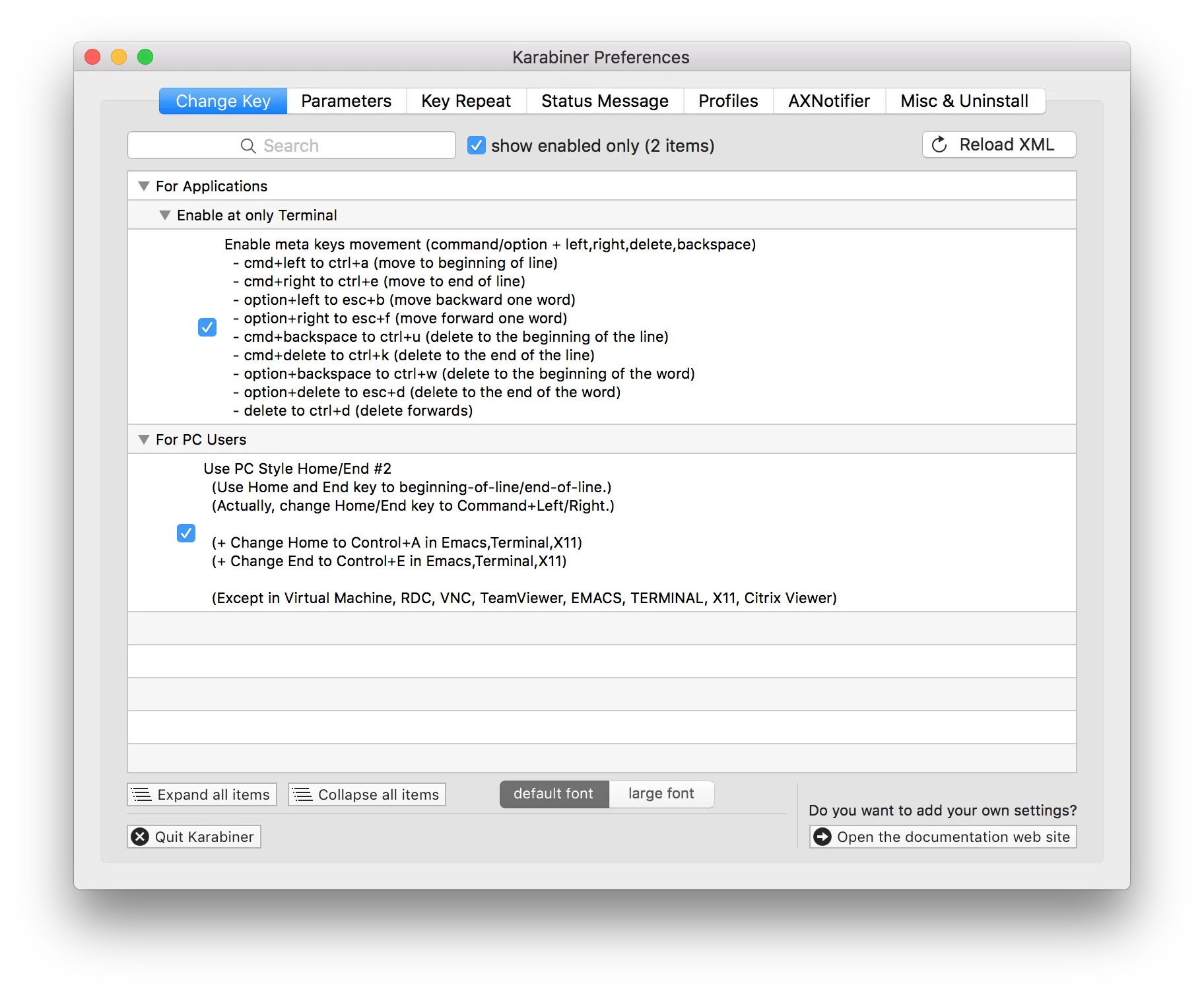Click 'Do you want to add your own settings?' text
This screenshot has width=1204, height=995.
point(943,810)
